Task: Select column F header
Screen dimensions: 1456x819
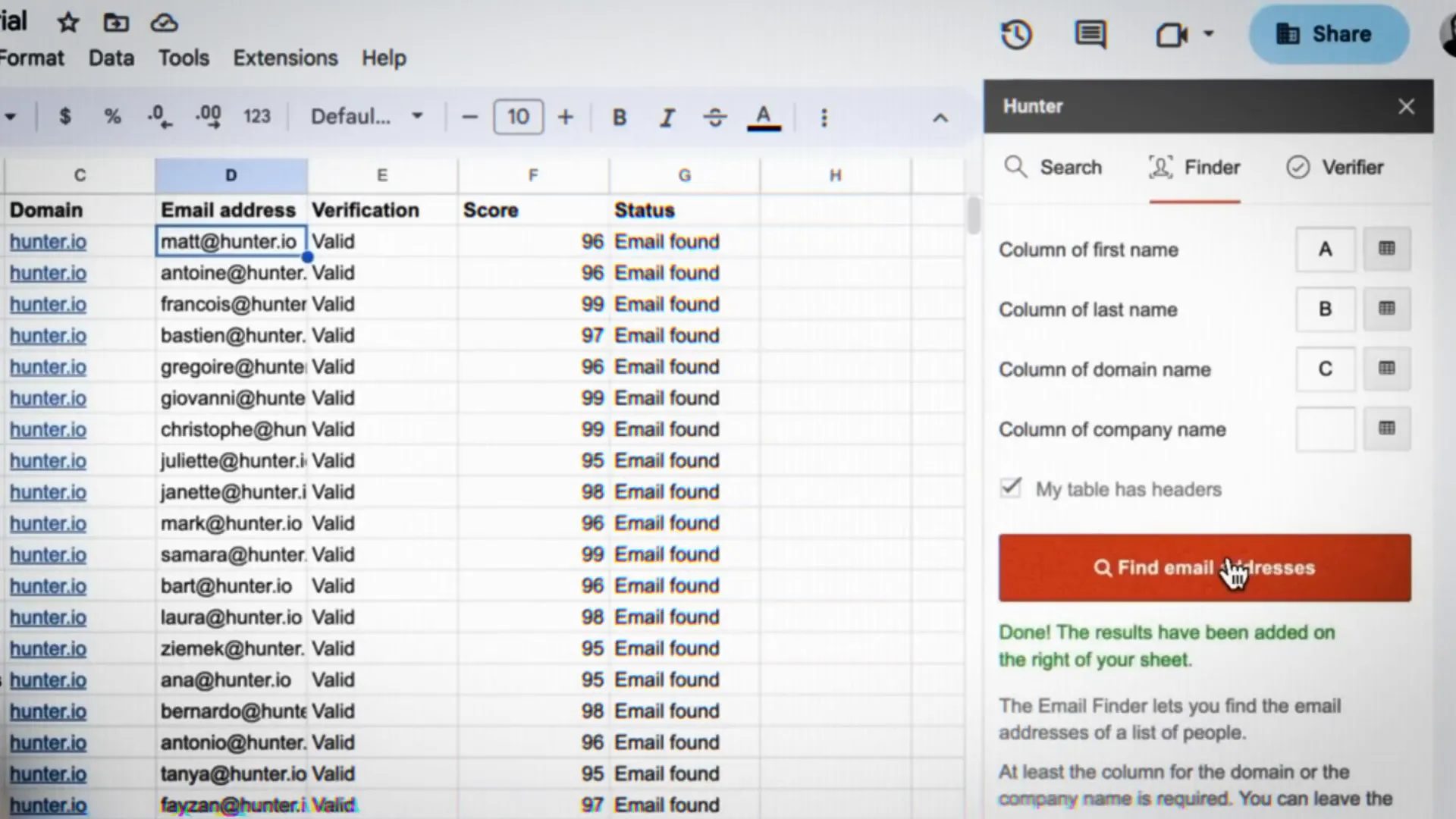Action: coord(533,176)
